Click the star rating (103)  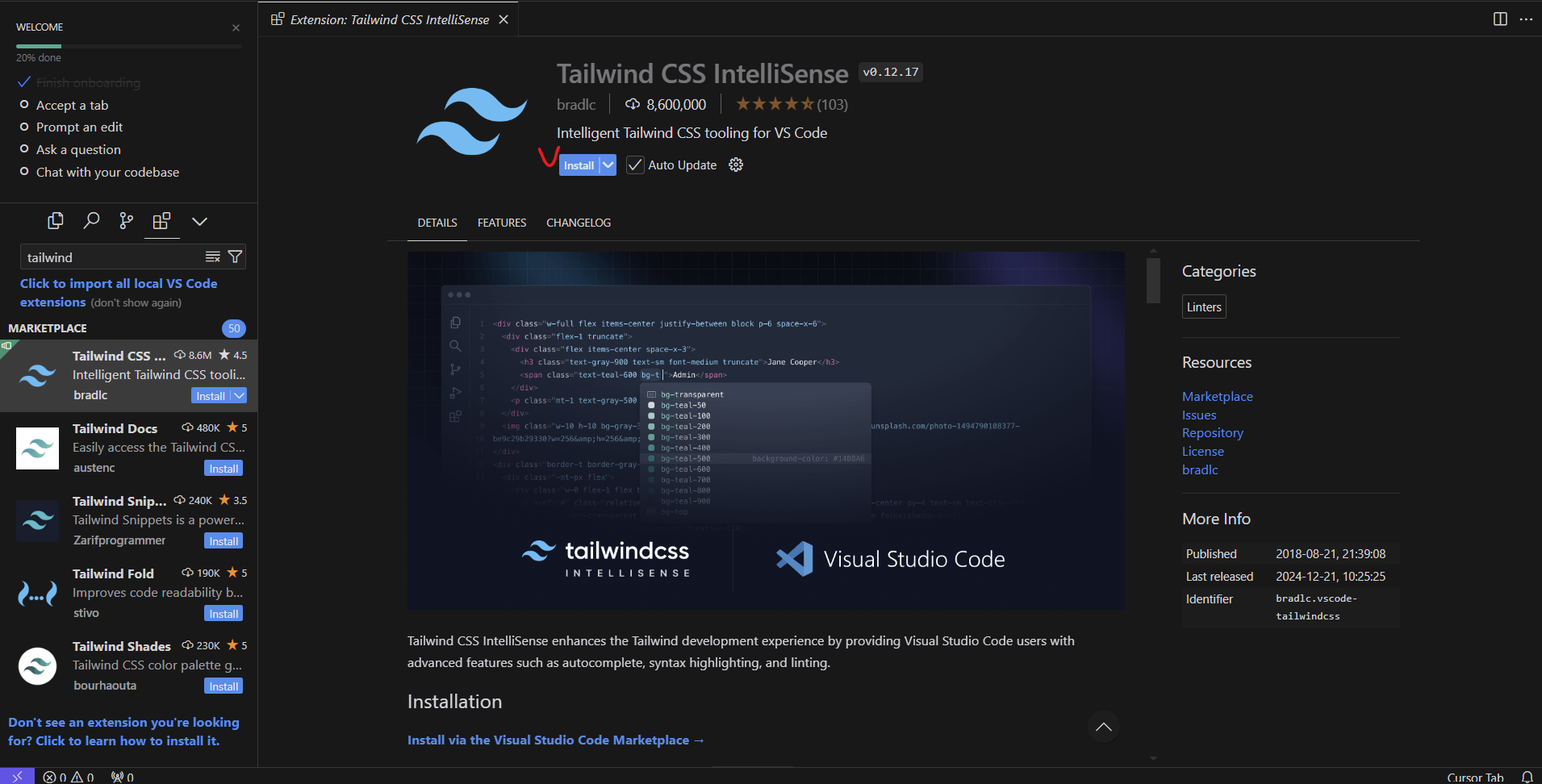(791, 104)
